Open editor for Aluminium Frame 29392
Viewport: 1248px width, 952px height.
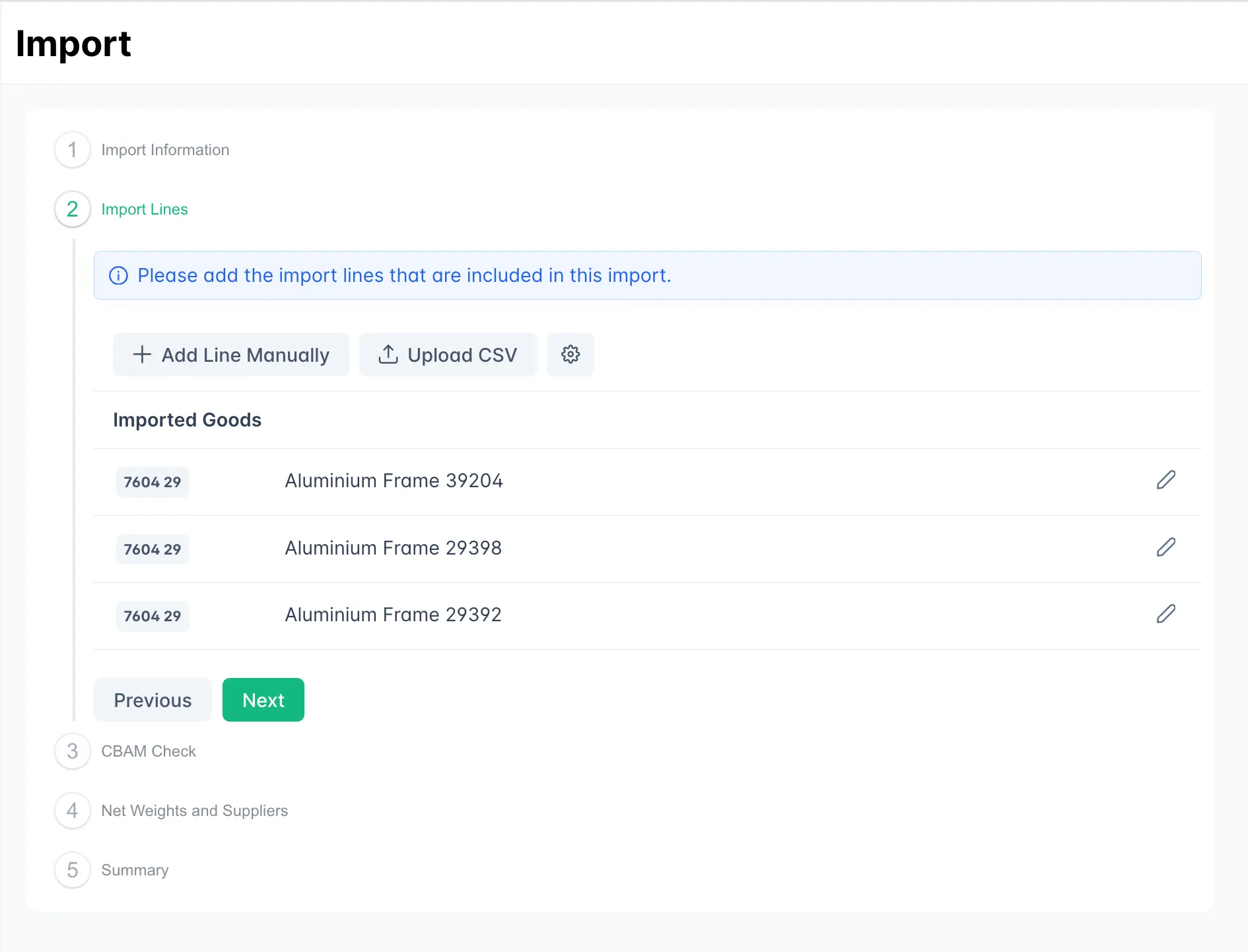pos(1165,614)
